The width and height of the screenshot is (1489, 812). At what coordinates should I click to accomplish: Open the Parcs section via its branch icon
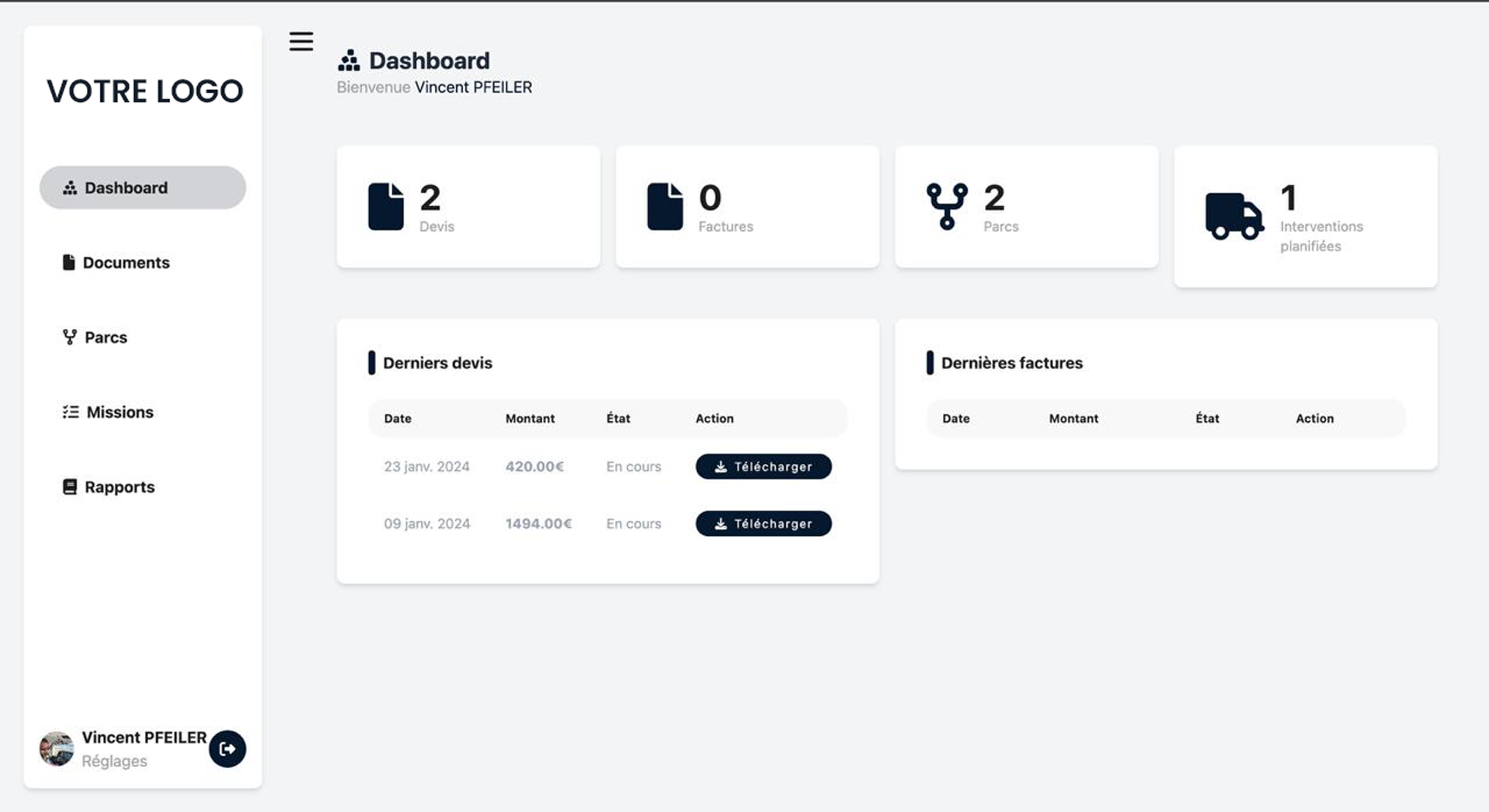(x=68, y=337)
